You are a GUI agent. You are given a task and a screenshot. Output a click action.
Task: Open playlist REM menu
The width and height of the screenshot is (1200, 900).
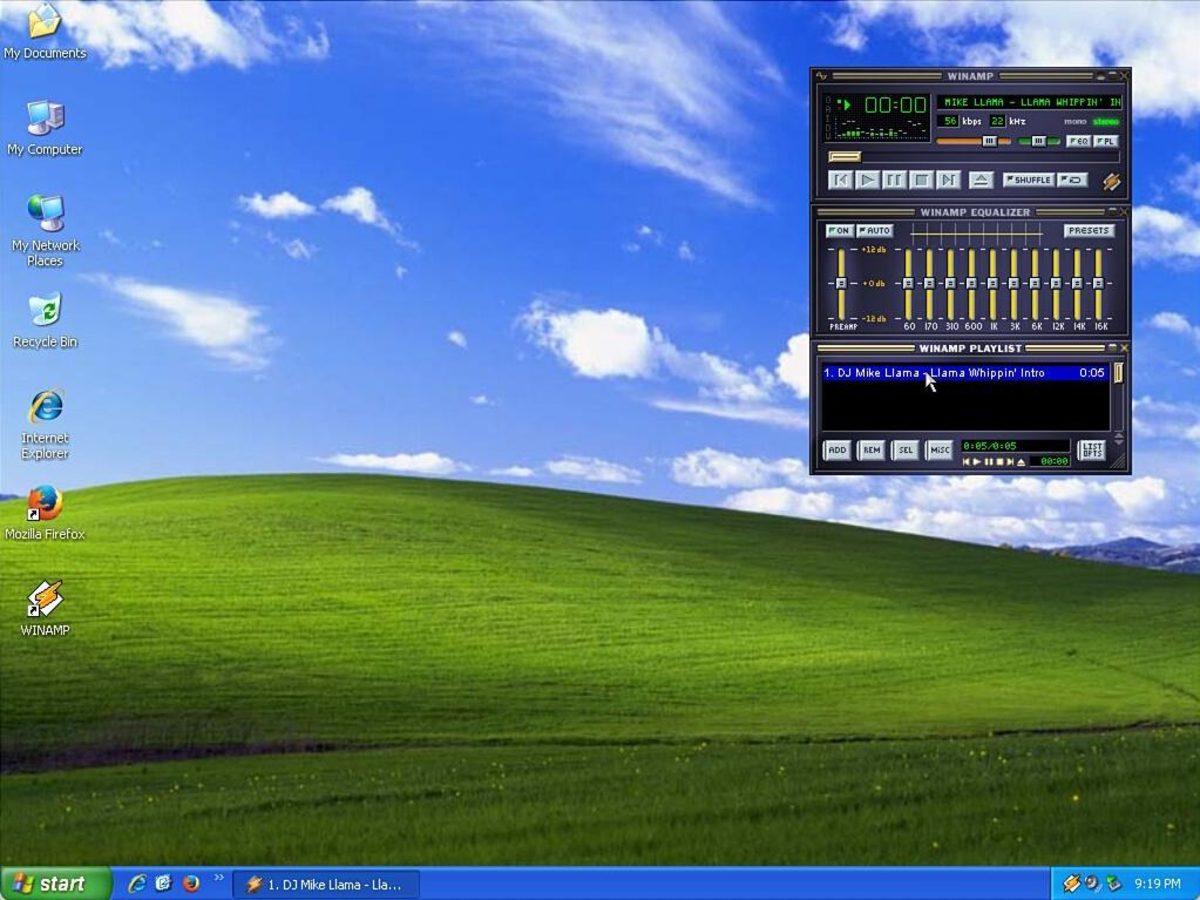click(871, 450)
